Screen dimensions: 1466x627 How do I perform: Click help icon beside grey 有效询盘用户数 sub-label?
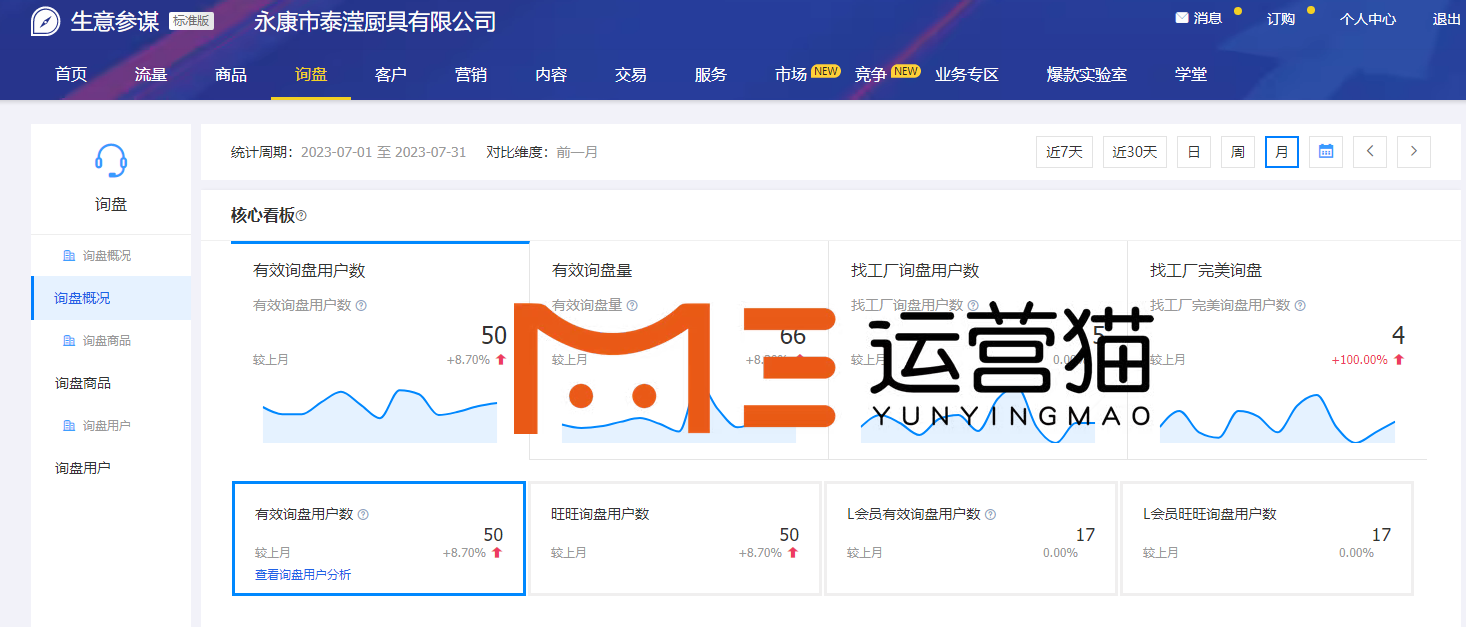[361, 306]
